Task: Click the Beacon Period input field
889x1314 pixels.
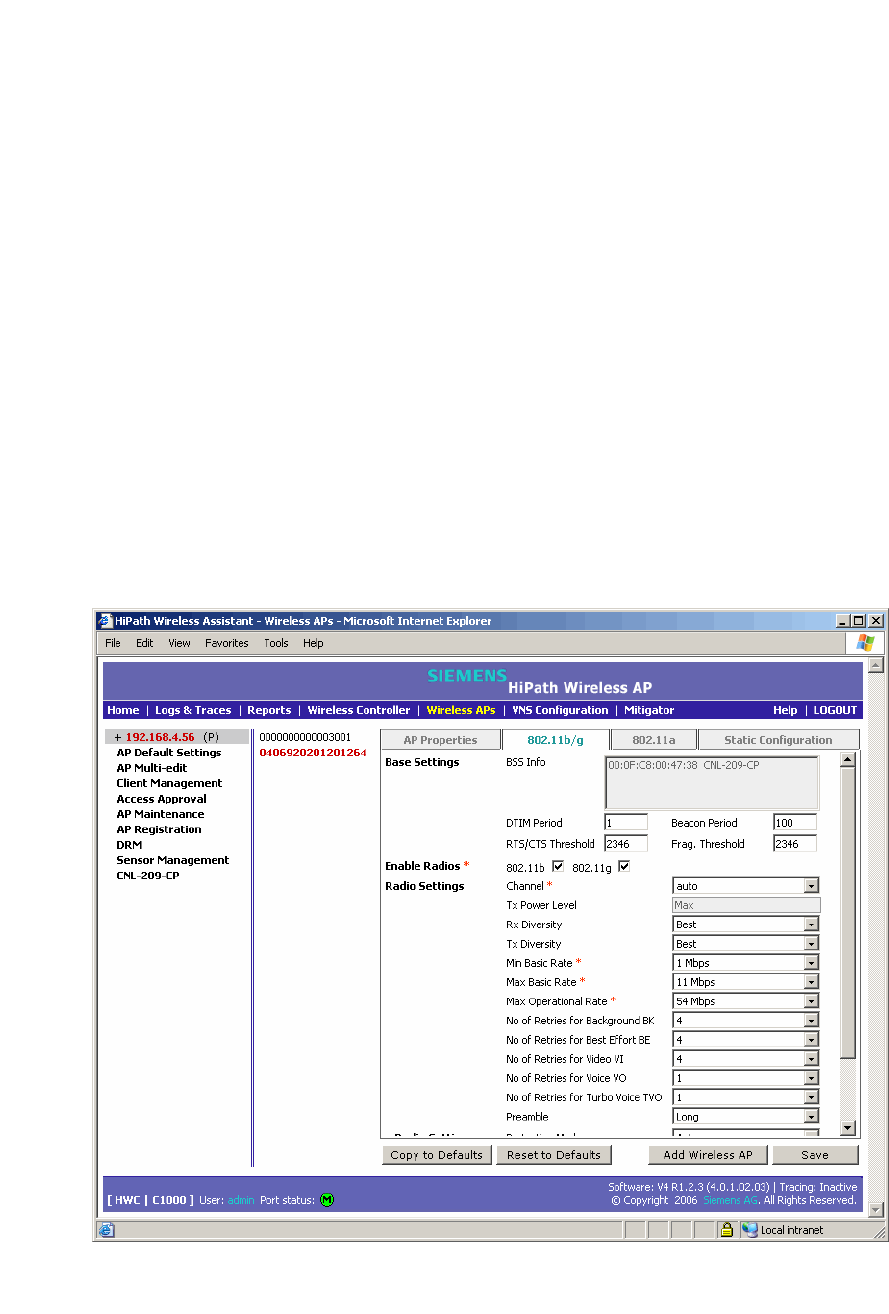Action: click(x=795, y=823)
